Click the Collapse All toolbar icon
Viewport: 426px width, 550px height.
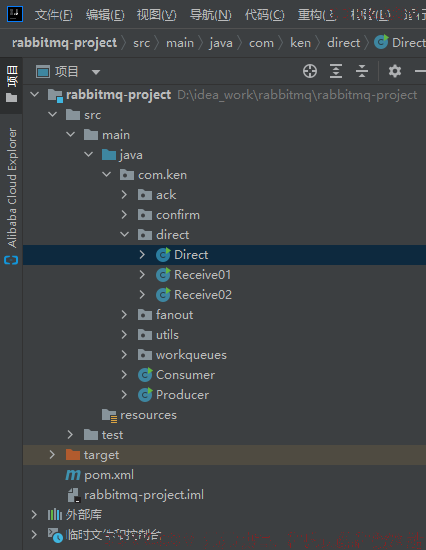362,71
